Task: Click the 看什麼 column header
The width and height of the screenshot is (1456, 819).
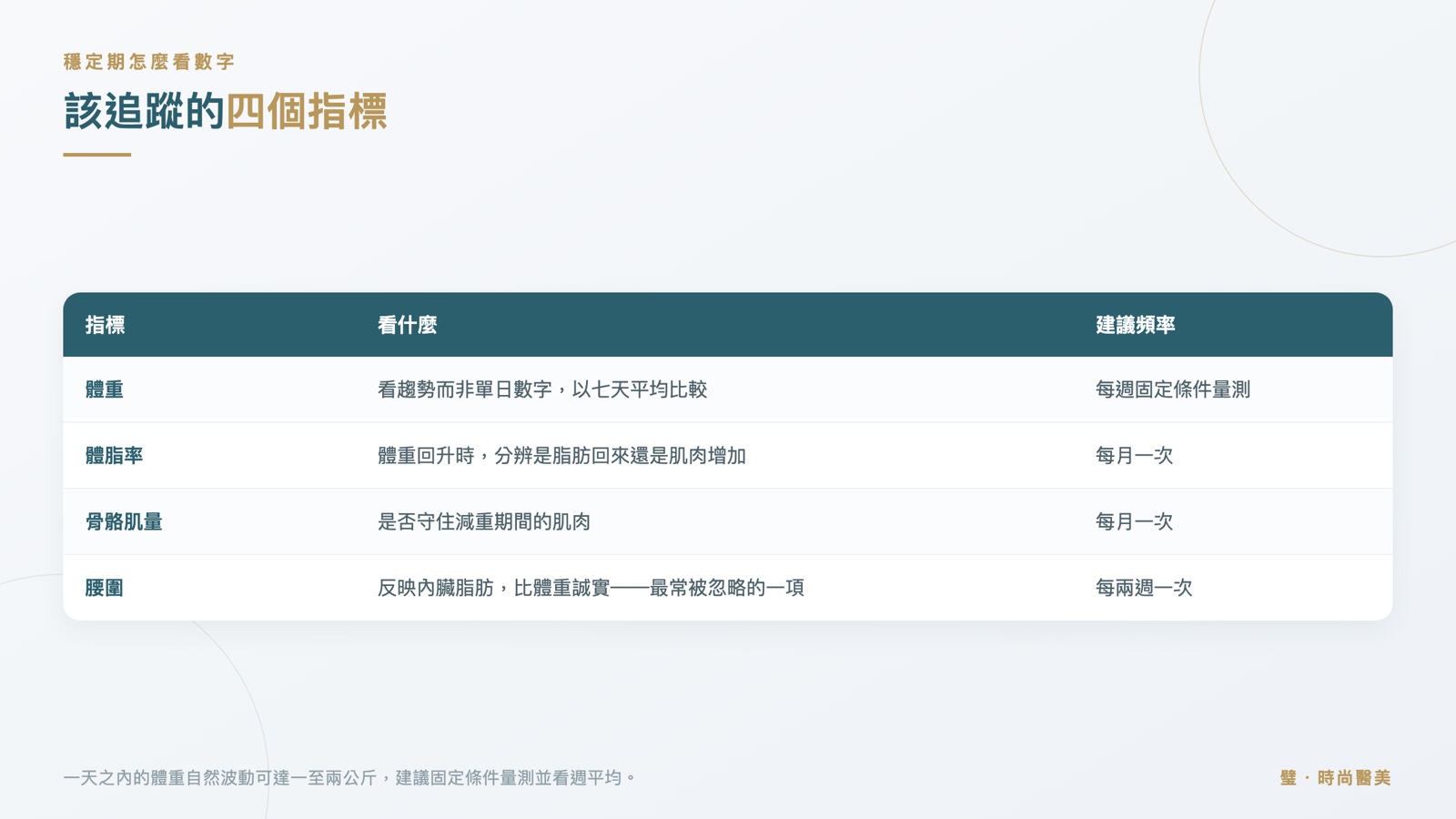Action: [407, 325]
